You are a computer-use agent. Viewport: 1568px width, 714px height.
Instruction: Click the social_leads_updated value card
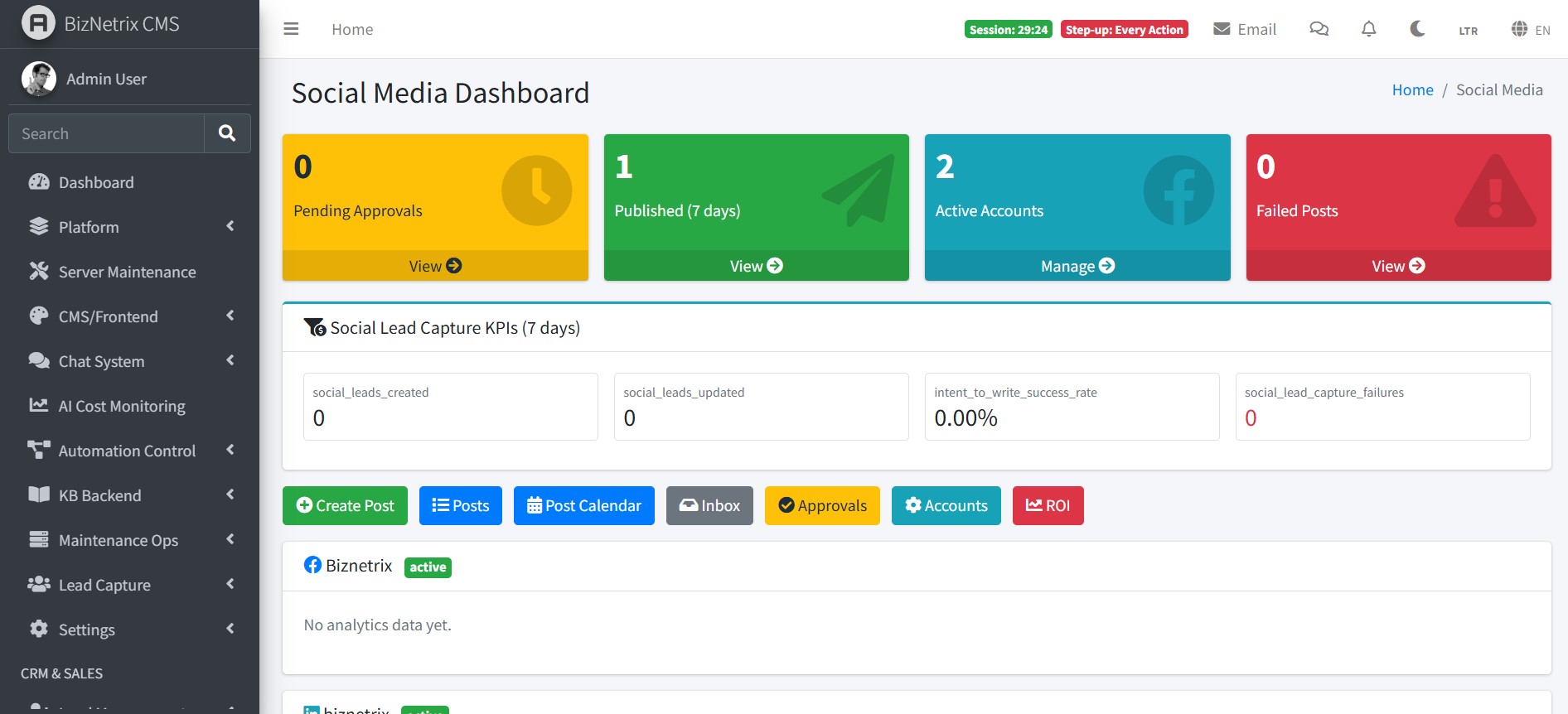pyautogui.click(x=762, y=407)
